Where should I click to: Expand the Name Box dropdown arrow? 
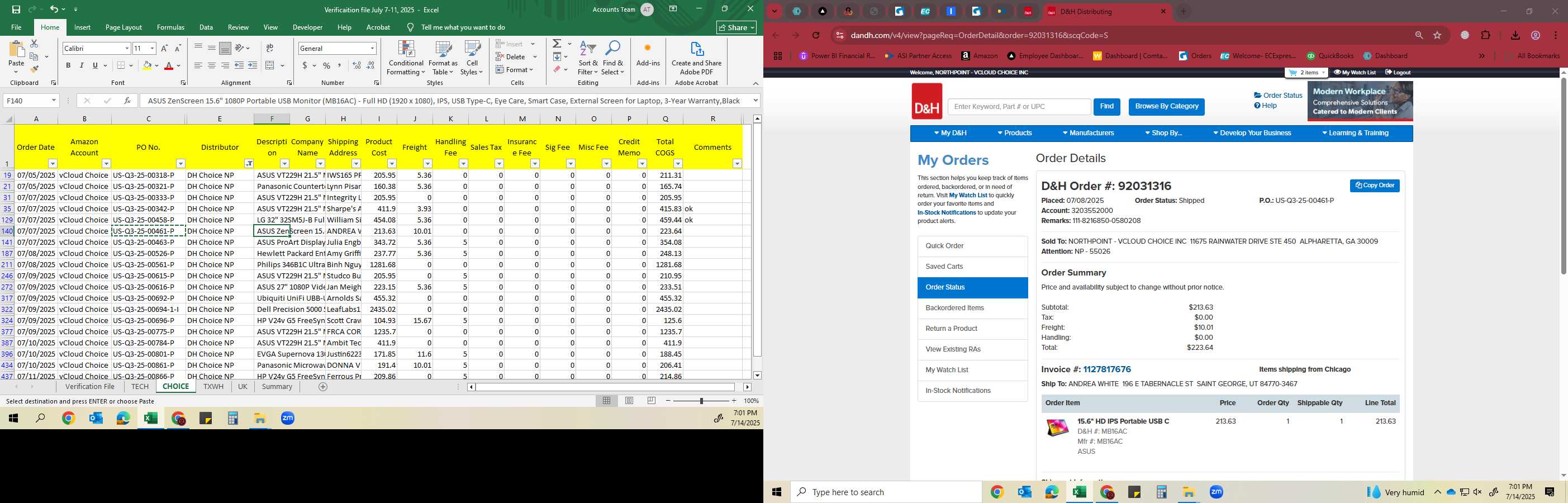(x=54, y=101)
